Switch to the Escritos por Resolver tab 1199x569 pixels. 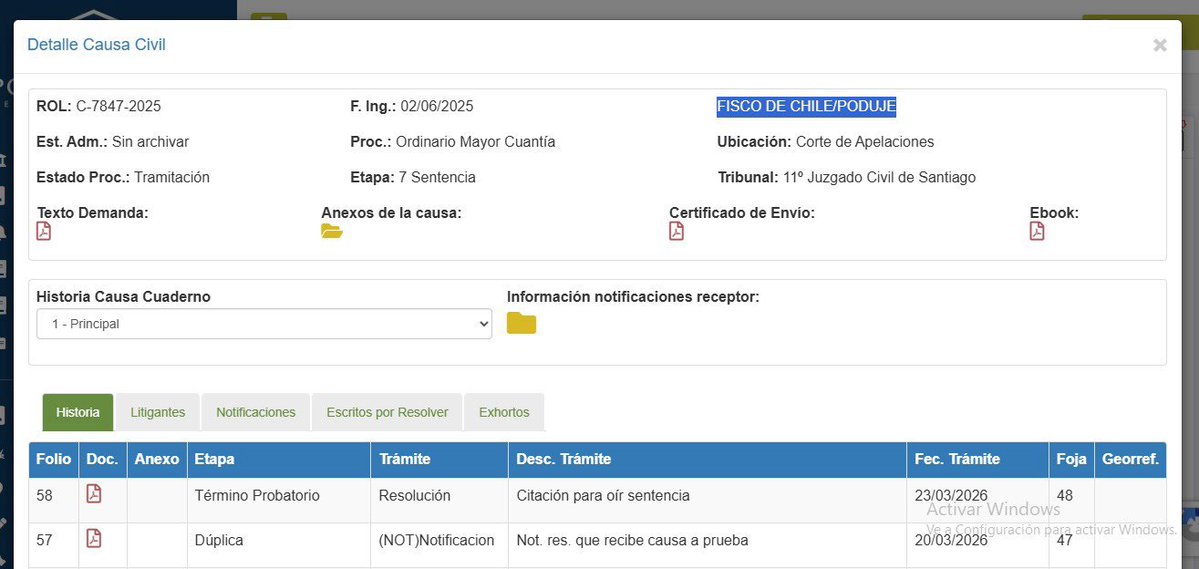[387, 412]
